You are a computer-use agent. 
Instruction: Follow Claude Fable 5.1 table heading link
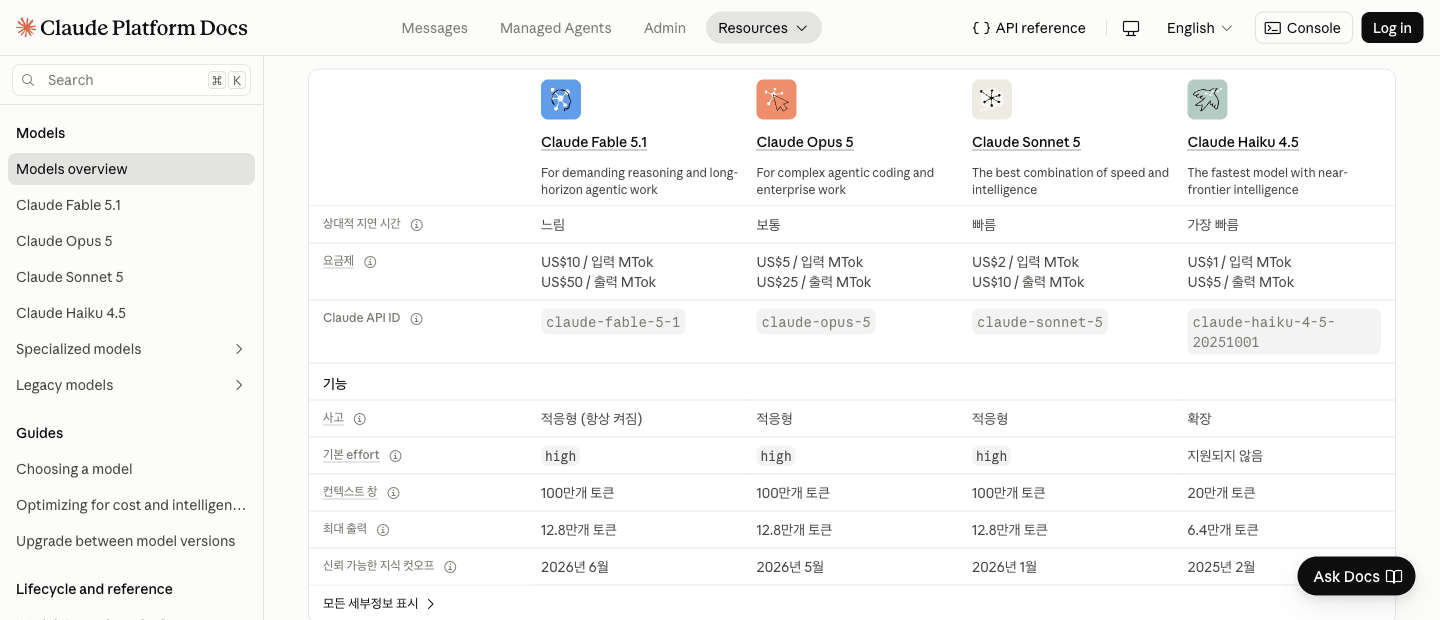pos(594,142)
